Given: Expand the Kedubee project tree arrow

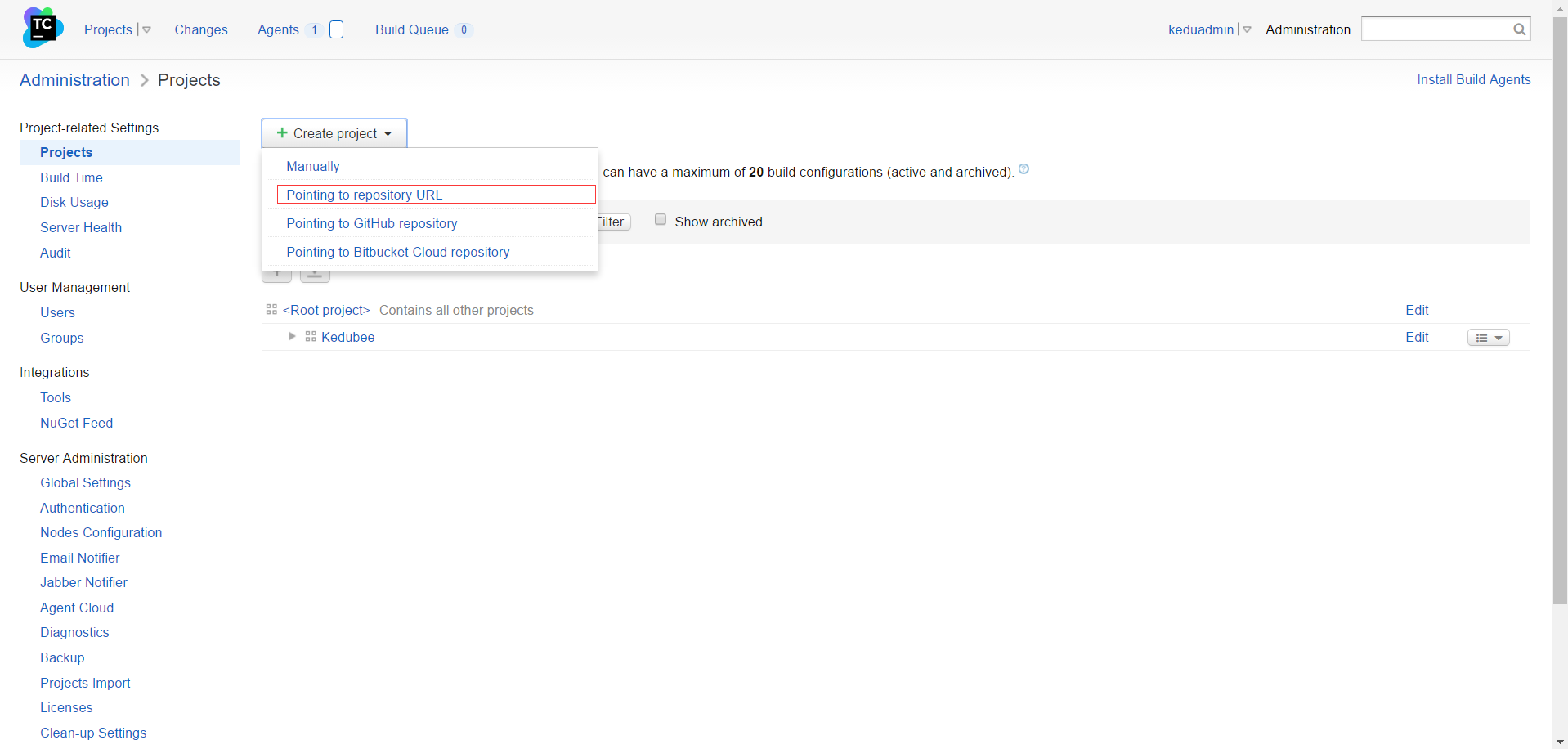Looking at the screenshot, I should click(x=291, y=336).
